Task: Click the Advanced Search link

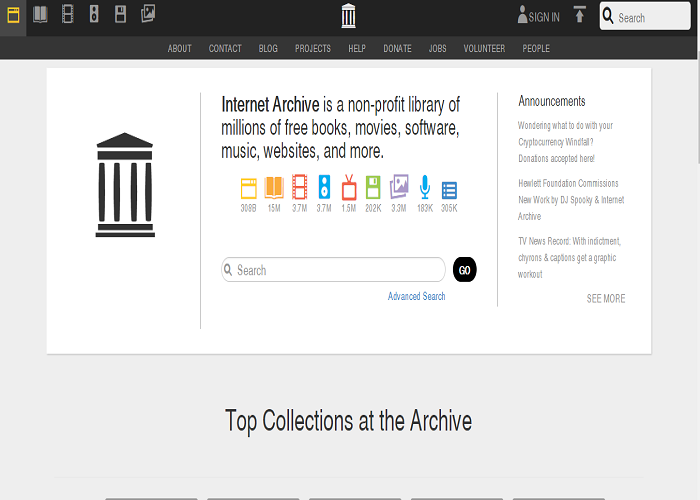Action: pyautogui.click(x=417, y=296)
